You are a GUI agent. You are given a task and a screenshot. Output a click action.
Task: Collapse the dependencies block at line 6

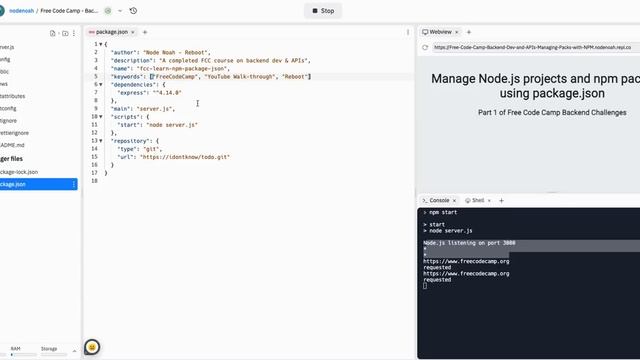click(101, 84)
